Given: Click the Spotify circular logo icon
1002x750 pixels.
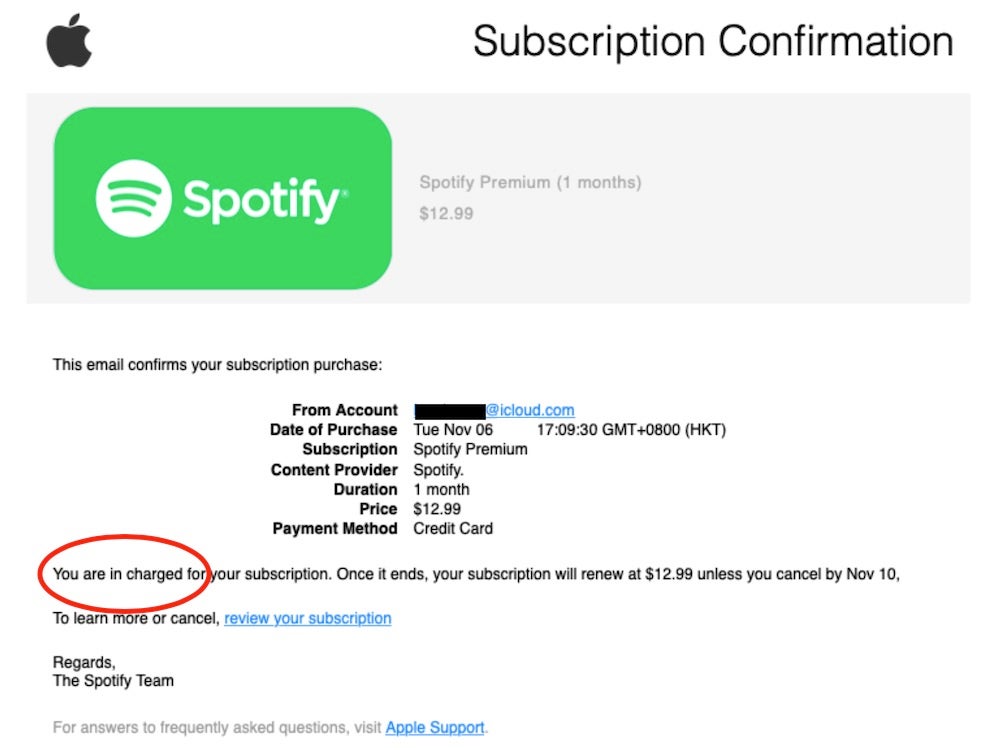Looking at the screenshot, I should coord(133,198).
